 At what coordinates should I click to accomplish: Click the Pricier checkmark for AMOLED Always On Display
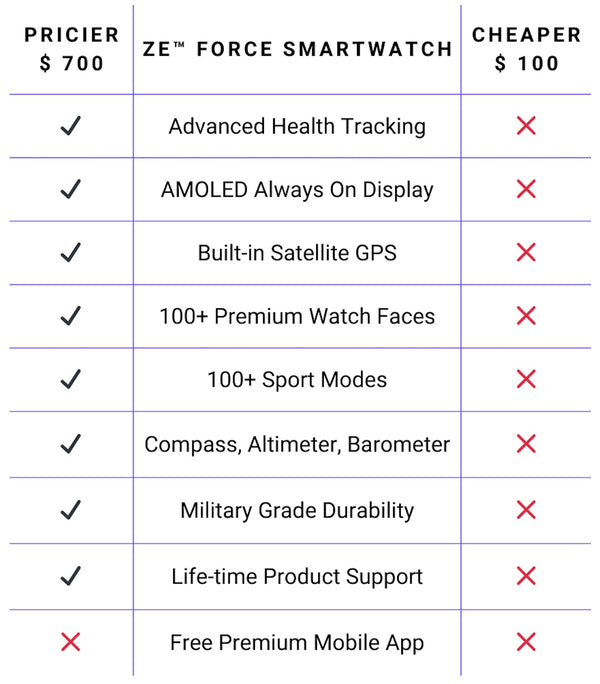pos(70,189)
